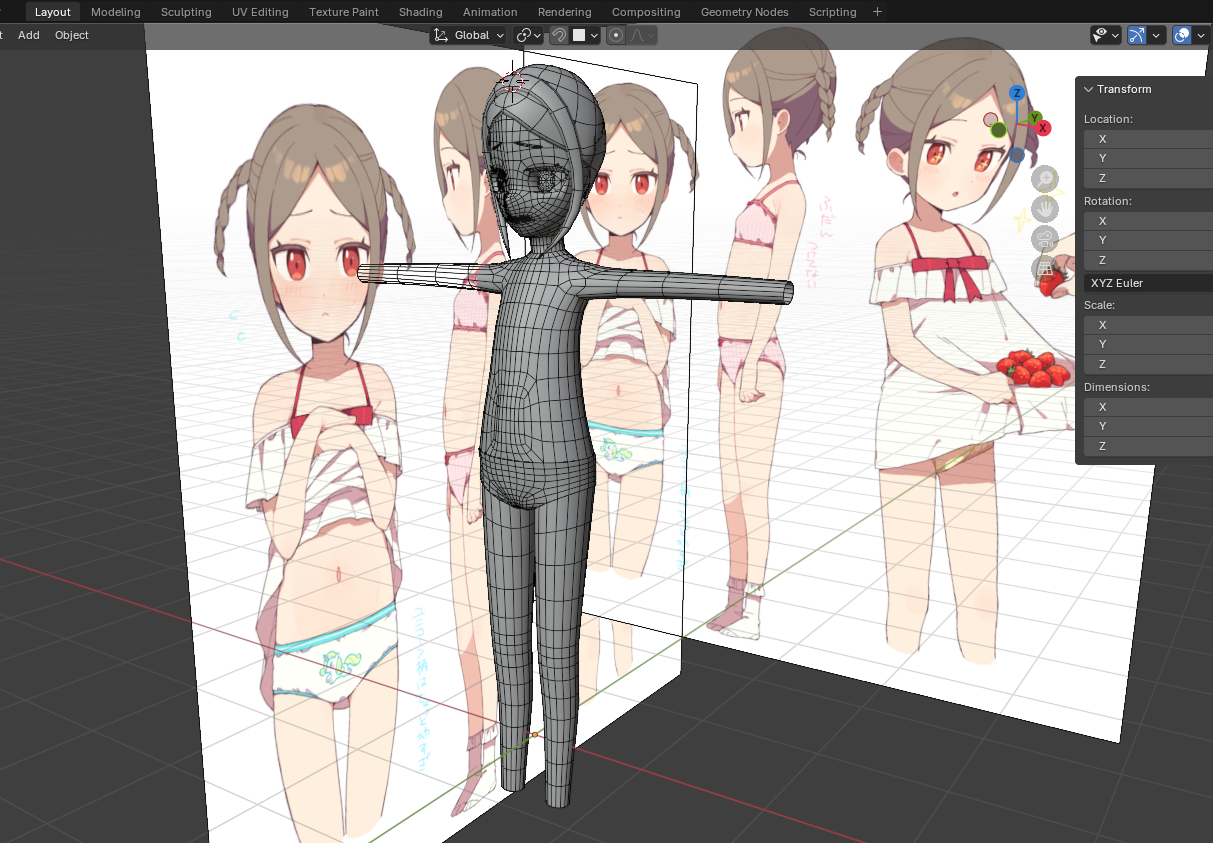Switch to the Geometry Nodes workspace tab
This screenshot has height=843, width=1213.
[745, 12]
